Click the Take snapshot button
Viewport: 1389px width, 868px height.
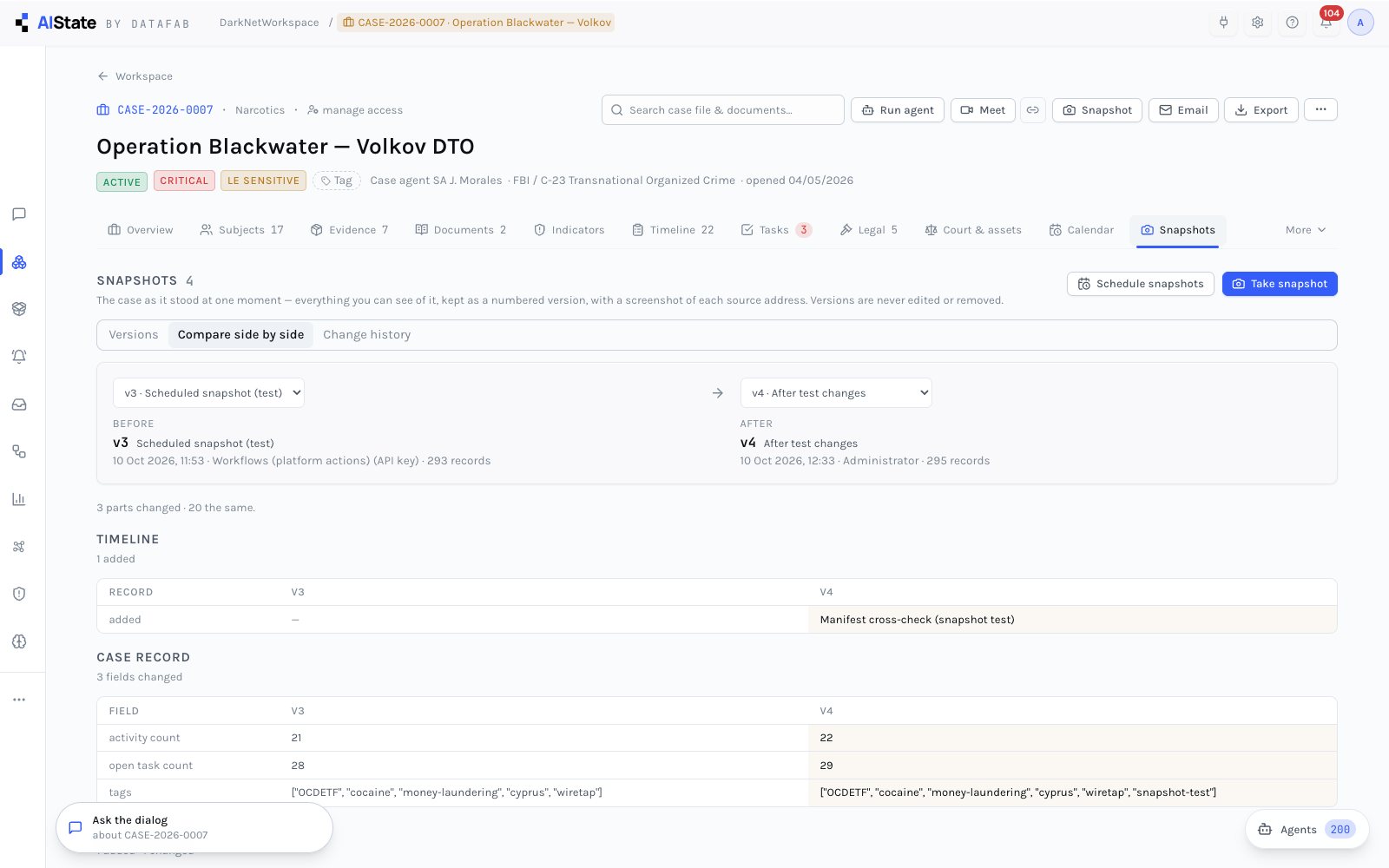pos(1280,284)
